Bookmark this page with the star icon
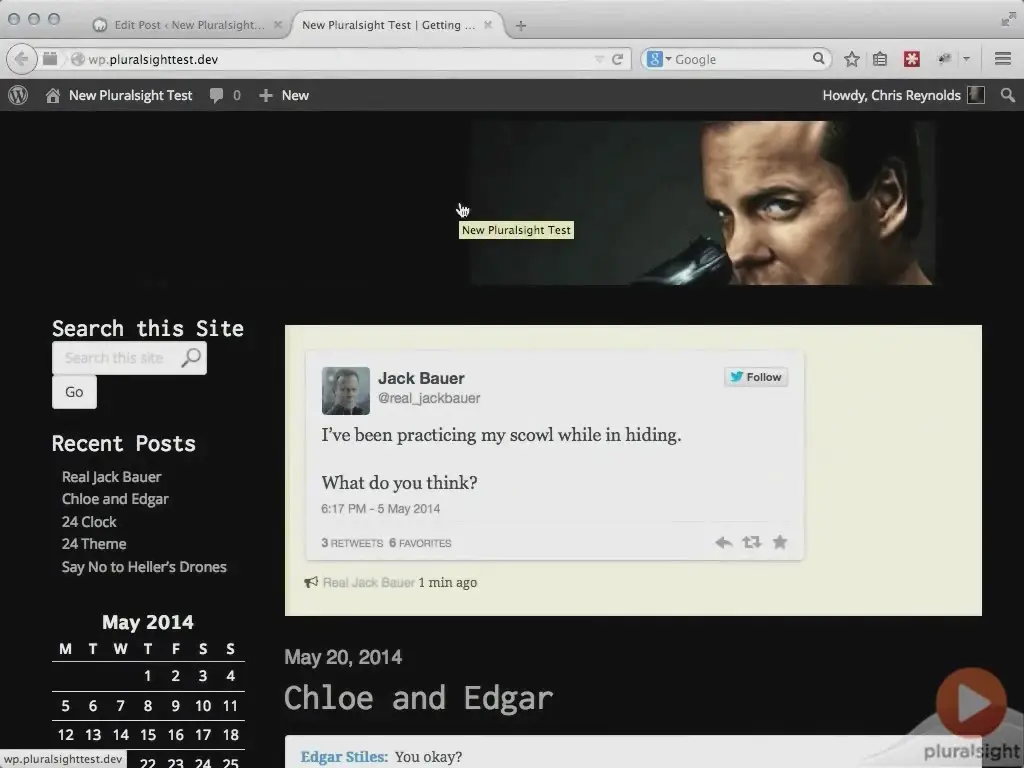The width and height of the screenshot is (1024, 768). point(852,59)
